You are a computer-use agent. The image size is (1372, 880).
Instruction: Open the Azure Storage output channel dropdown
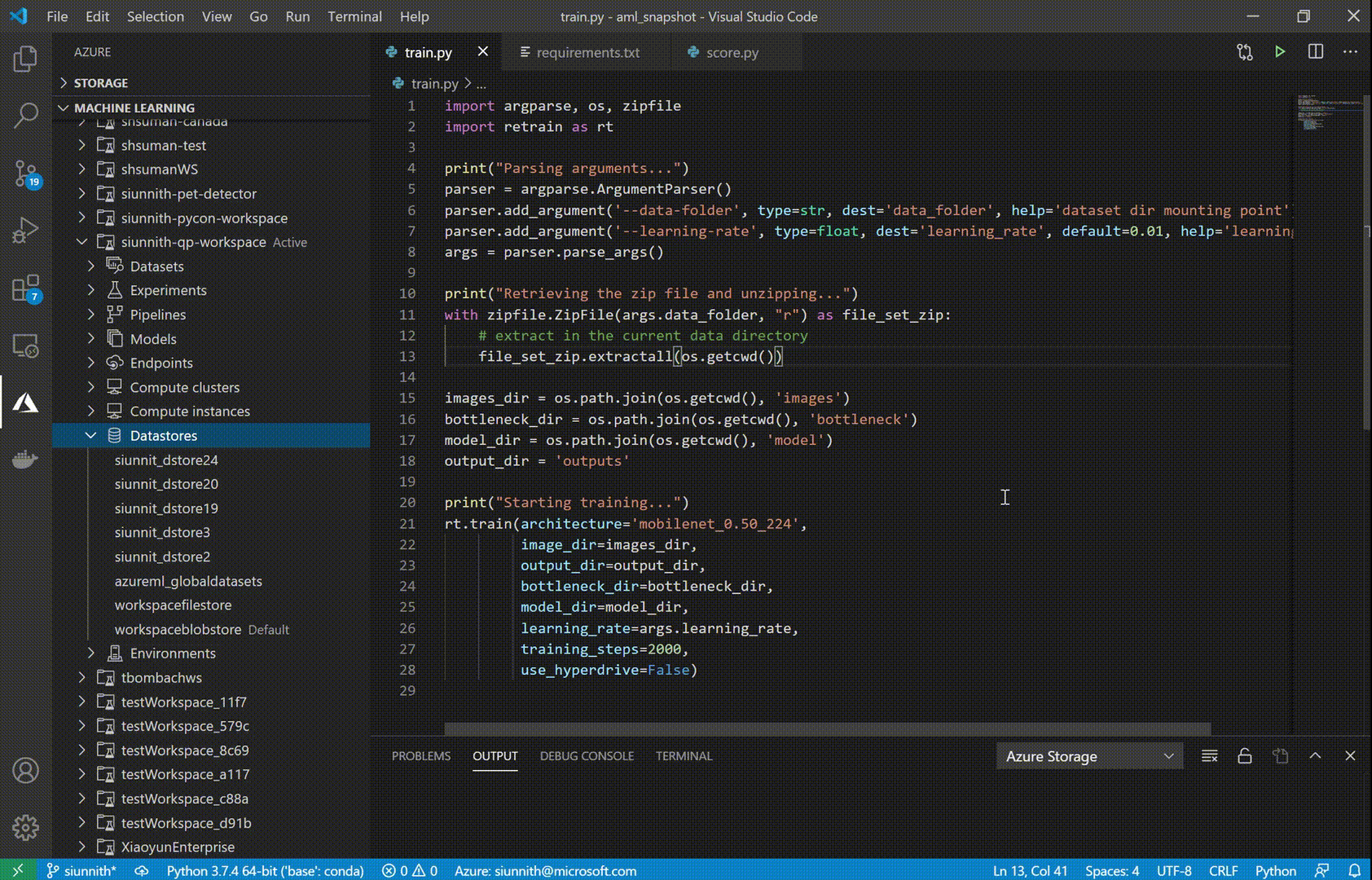point(1089,756)
